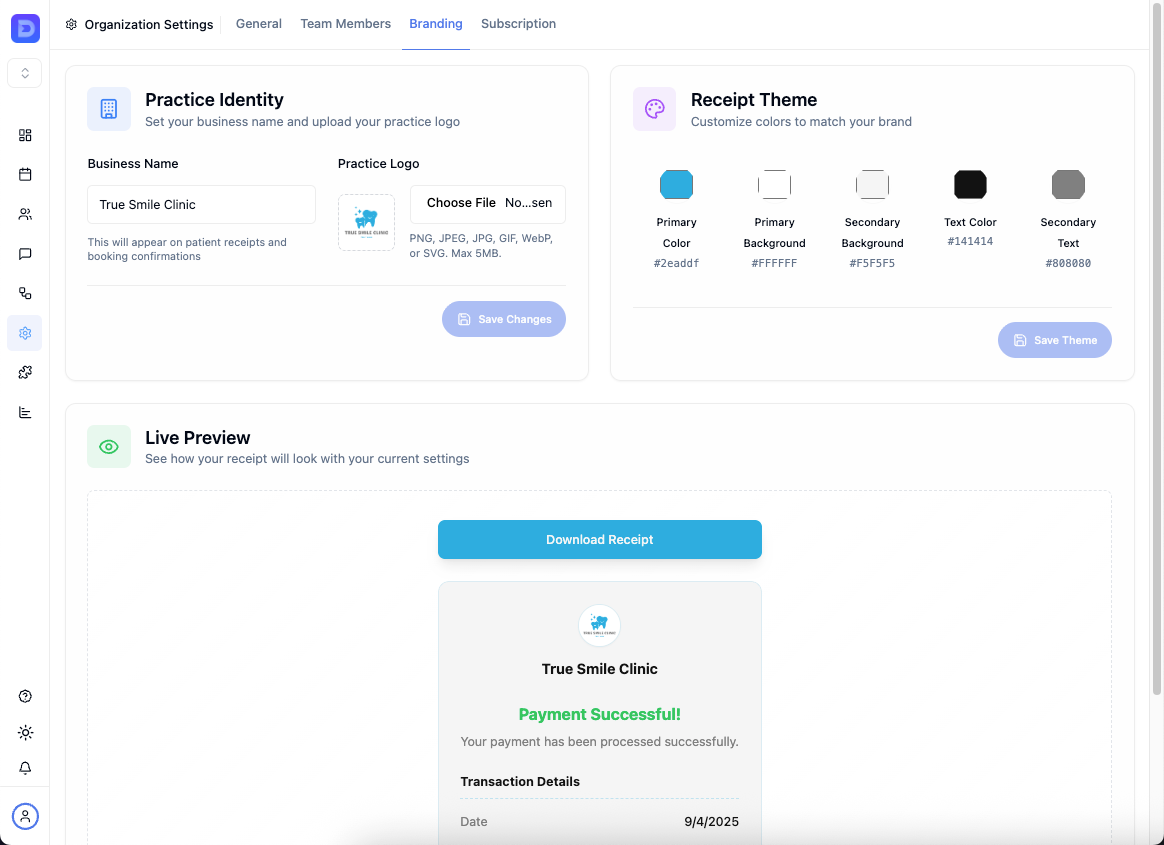Open the analytics bar chart icon
Screen dimensions: 1164x845
pos(25,412)
